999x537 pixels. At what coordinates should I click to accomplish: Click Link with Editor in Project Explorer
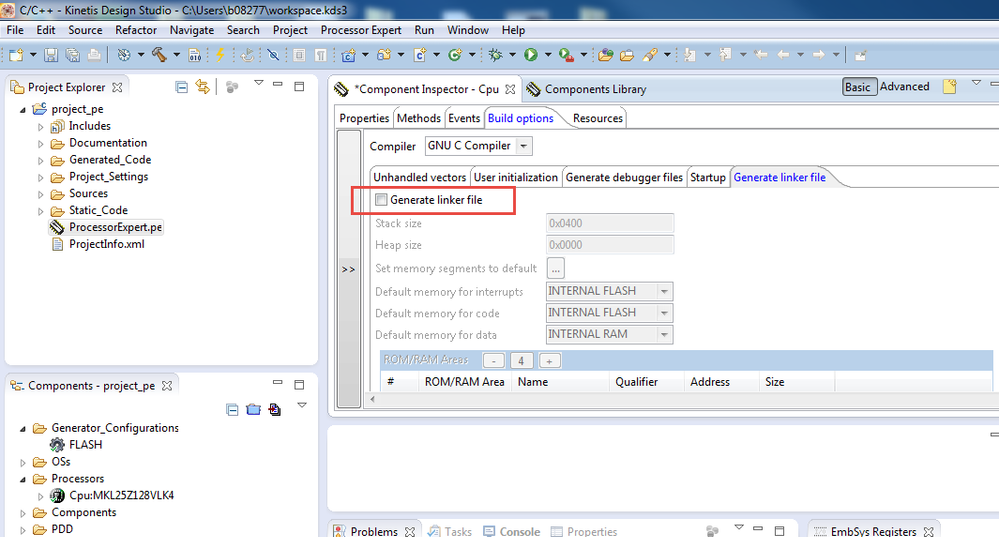203,87
